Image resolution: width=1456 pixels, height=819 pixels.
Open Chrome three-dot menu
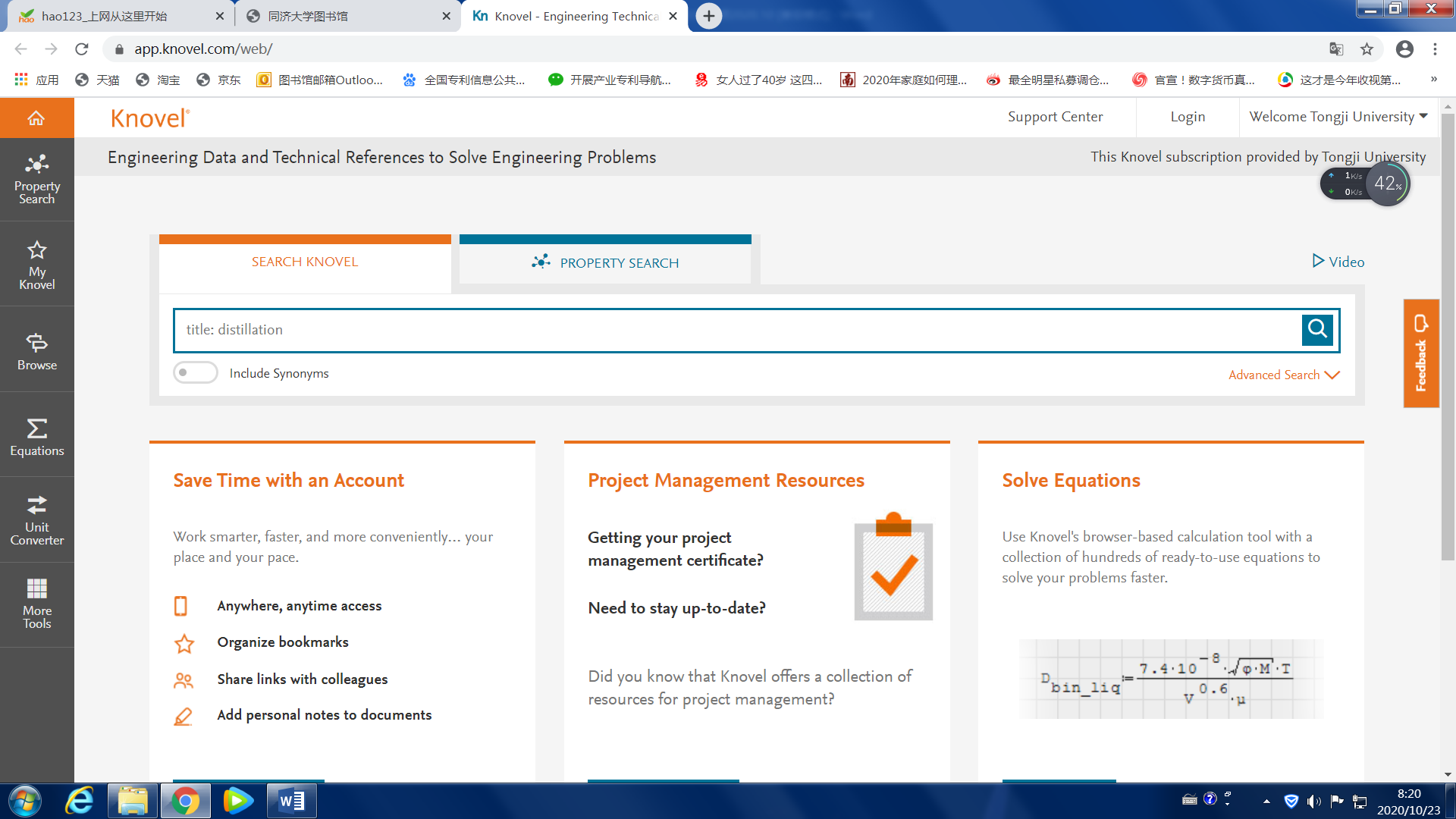(x=1435, y=49)
